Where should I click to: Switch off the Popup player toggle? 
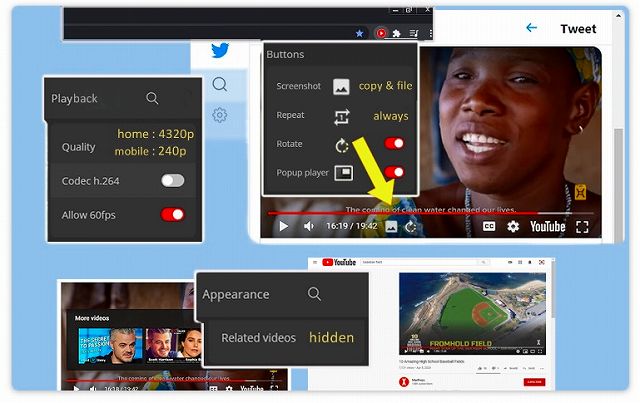[x=394, y=172]
